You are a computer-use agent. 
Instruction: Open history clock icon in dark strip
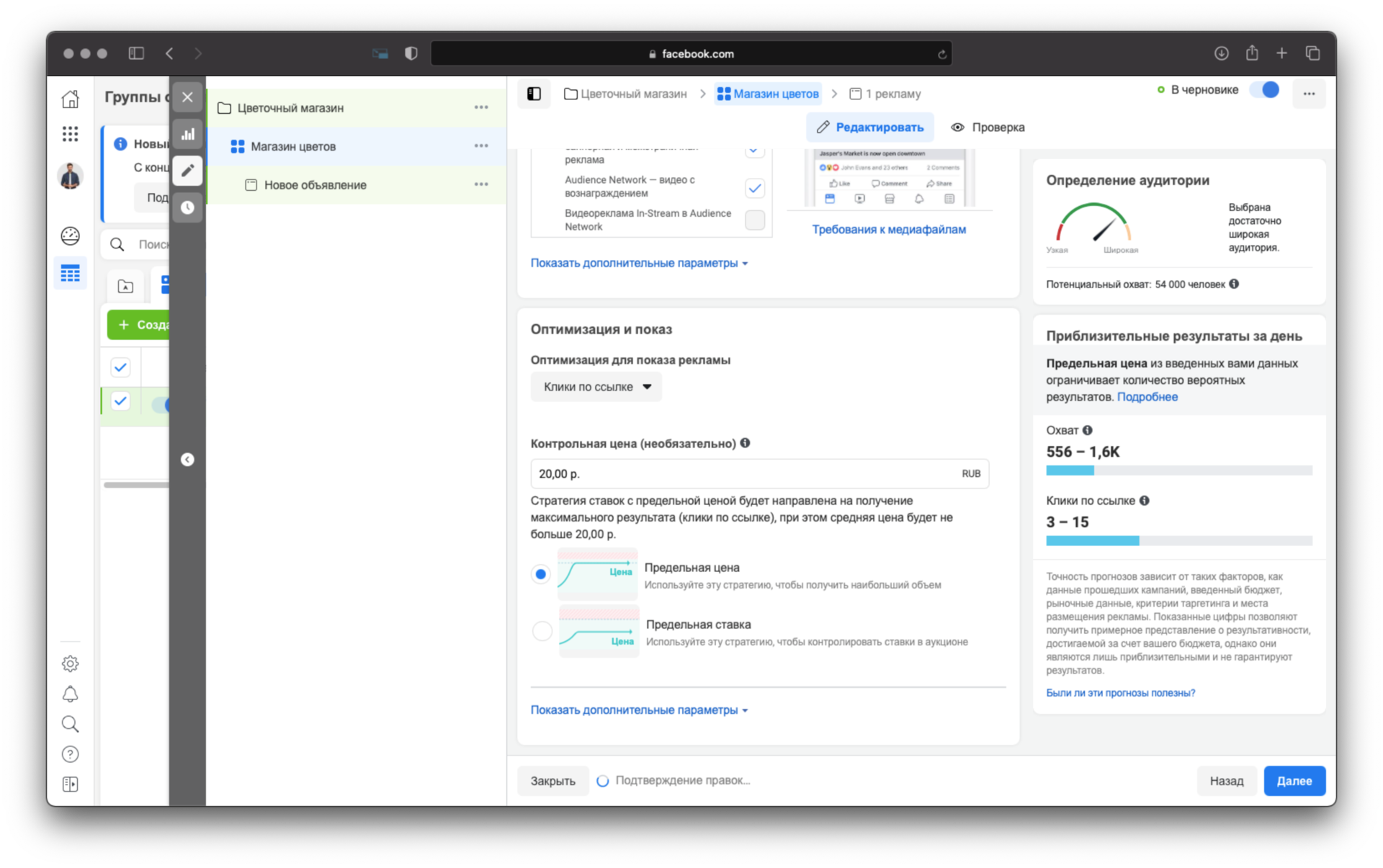tap(187, 207)
